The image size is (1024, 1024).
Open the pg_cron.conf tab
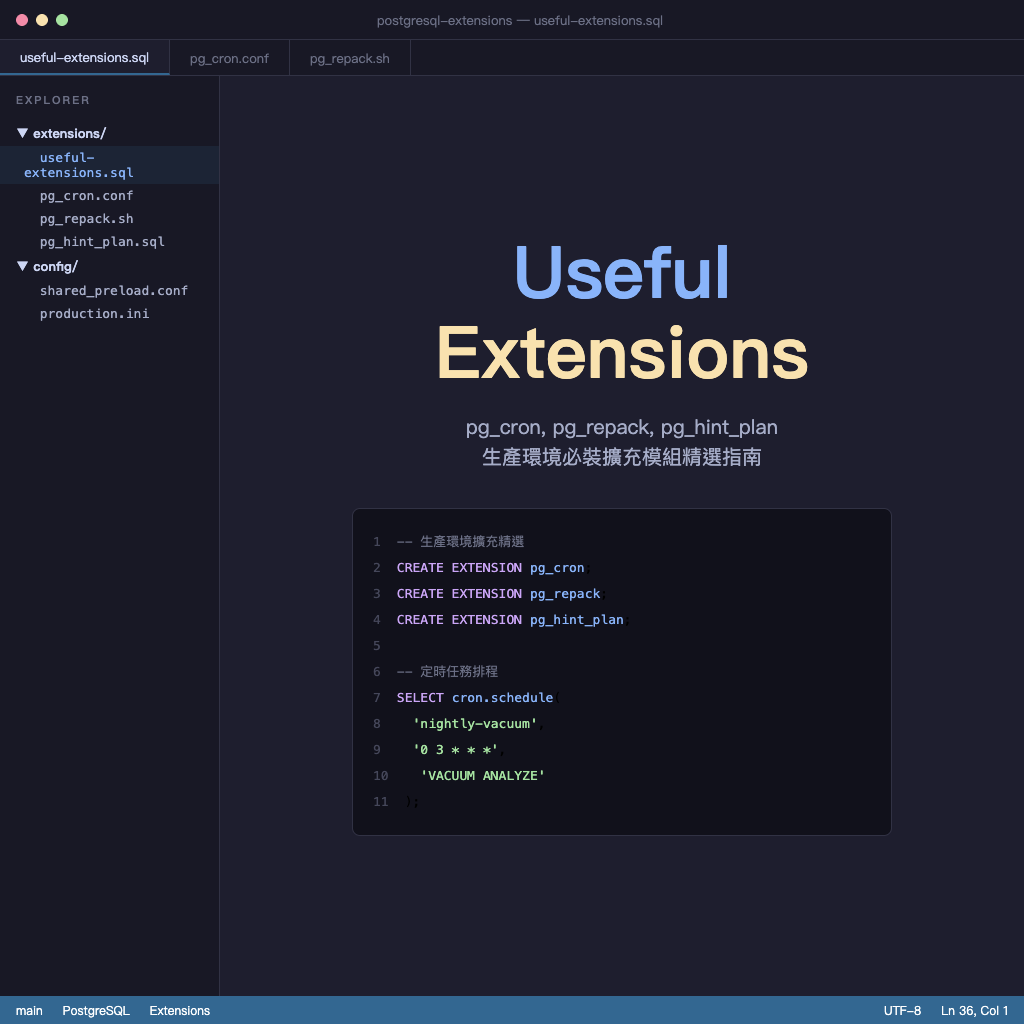(229, 58)
